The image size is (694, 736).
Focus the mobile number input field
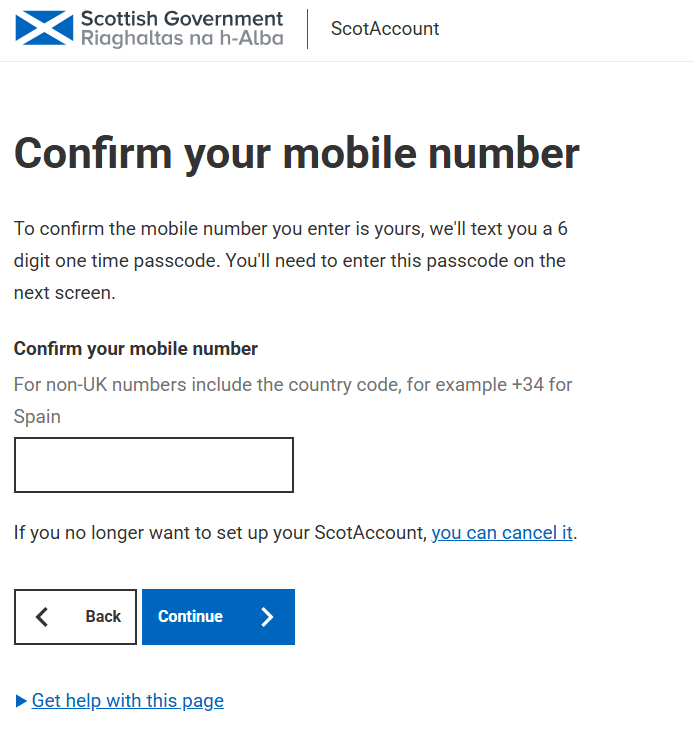click(154, 465)
